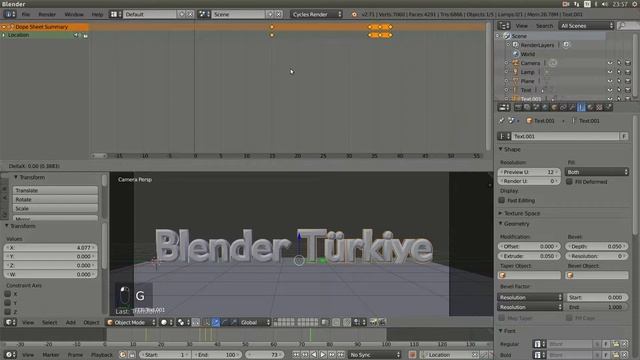Jump to the timeline end frame
This screenshot has height=360, width=640.
click(341, 355)
